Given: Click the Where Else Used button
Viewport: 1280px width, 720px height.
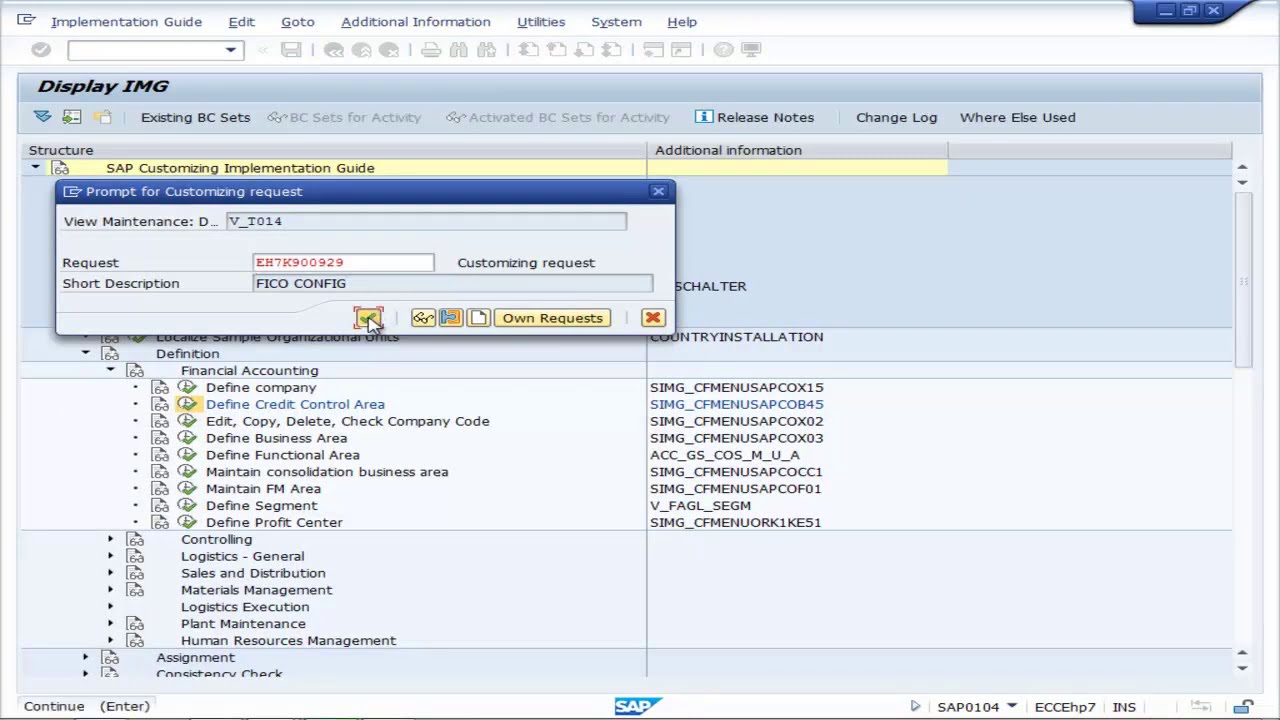Looking at the screenshot, I should click(x=1017, y=117).
